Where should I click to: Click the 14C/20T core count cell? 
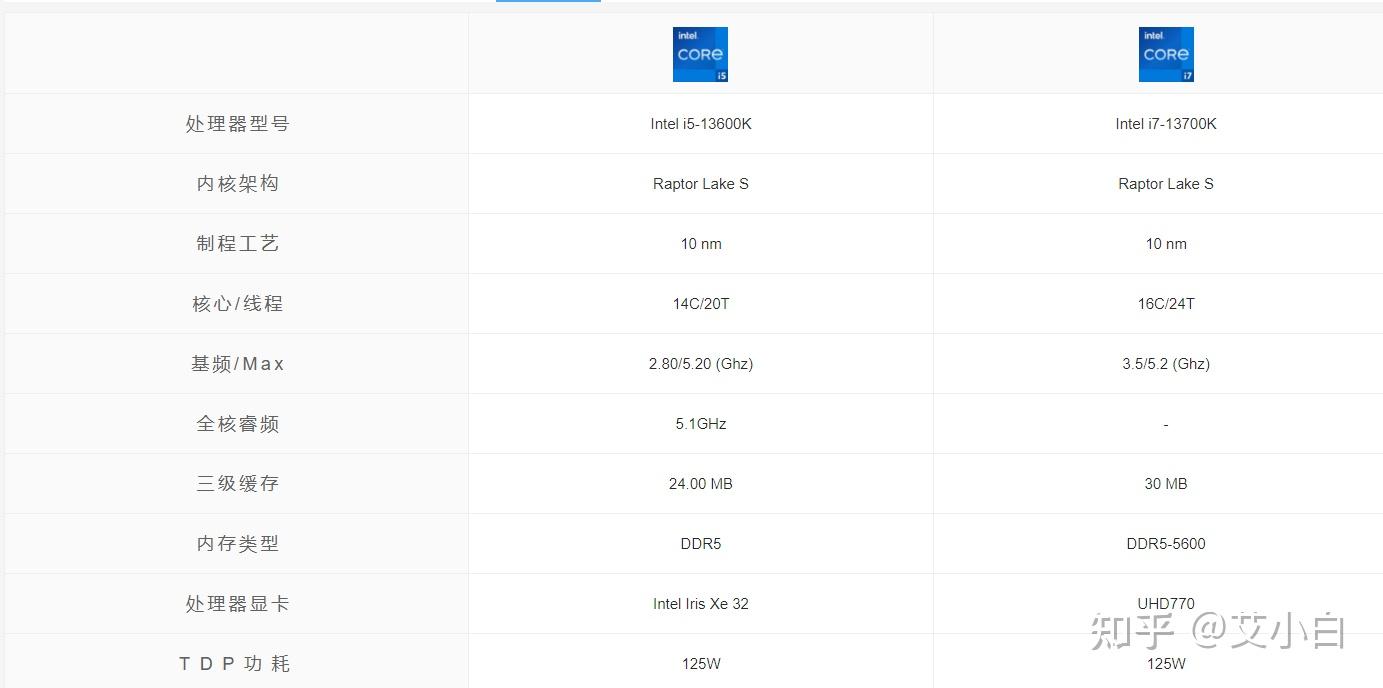(x=701, y=304)
